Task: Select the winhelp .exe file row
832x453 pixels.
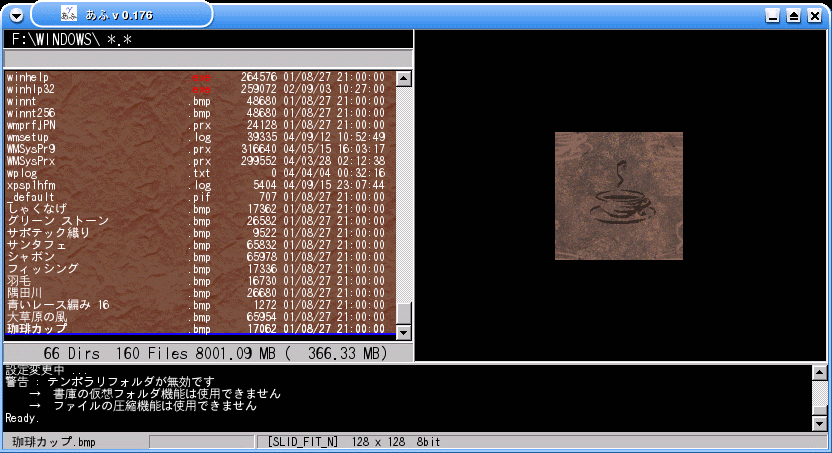Action: click(x=200, y=77)
